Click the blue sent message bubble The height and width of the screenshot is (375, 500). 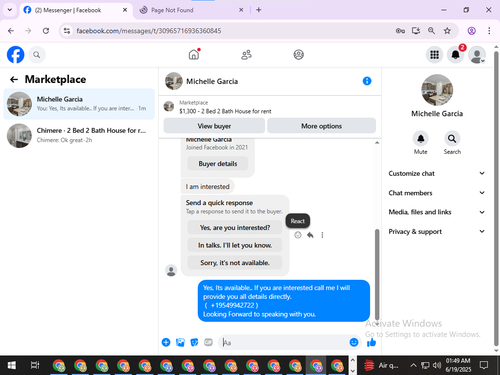284,301
